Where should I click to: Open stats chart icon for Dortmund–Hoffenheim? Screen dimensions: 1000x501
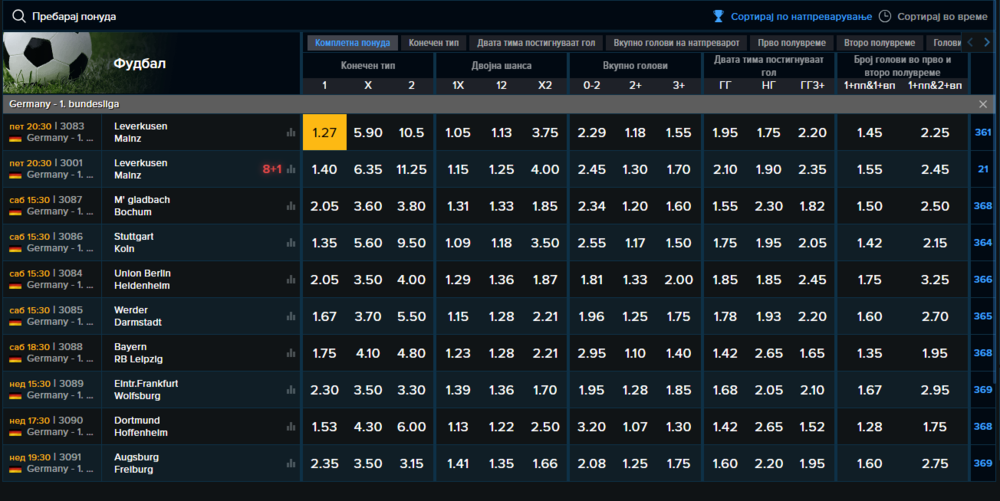point(291,426)
